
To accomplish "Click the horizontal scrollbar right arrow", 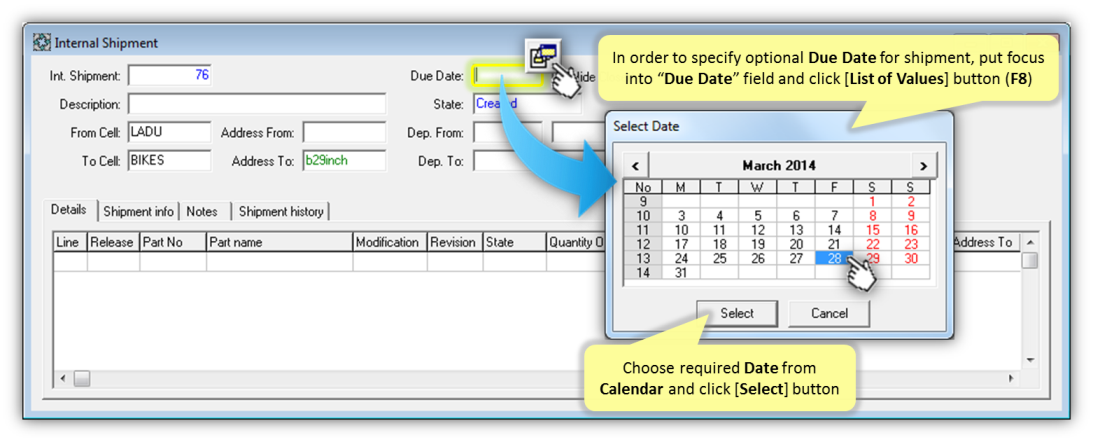I will [x=1011, y=378].
